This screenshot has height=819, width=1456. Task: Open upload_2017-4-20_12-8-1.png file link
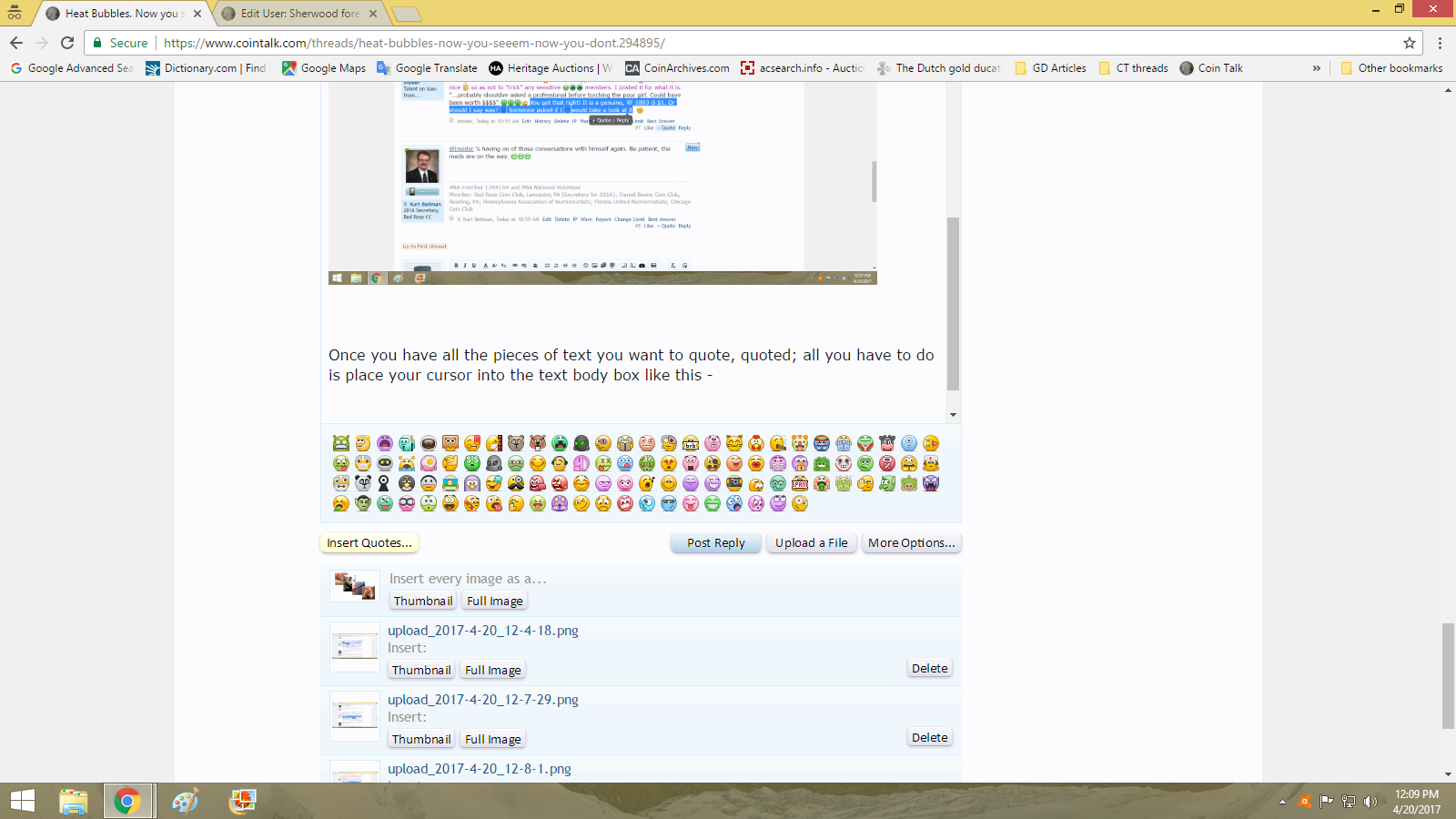480,769
